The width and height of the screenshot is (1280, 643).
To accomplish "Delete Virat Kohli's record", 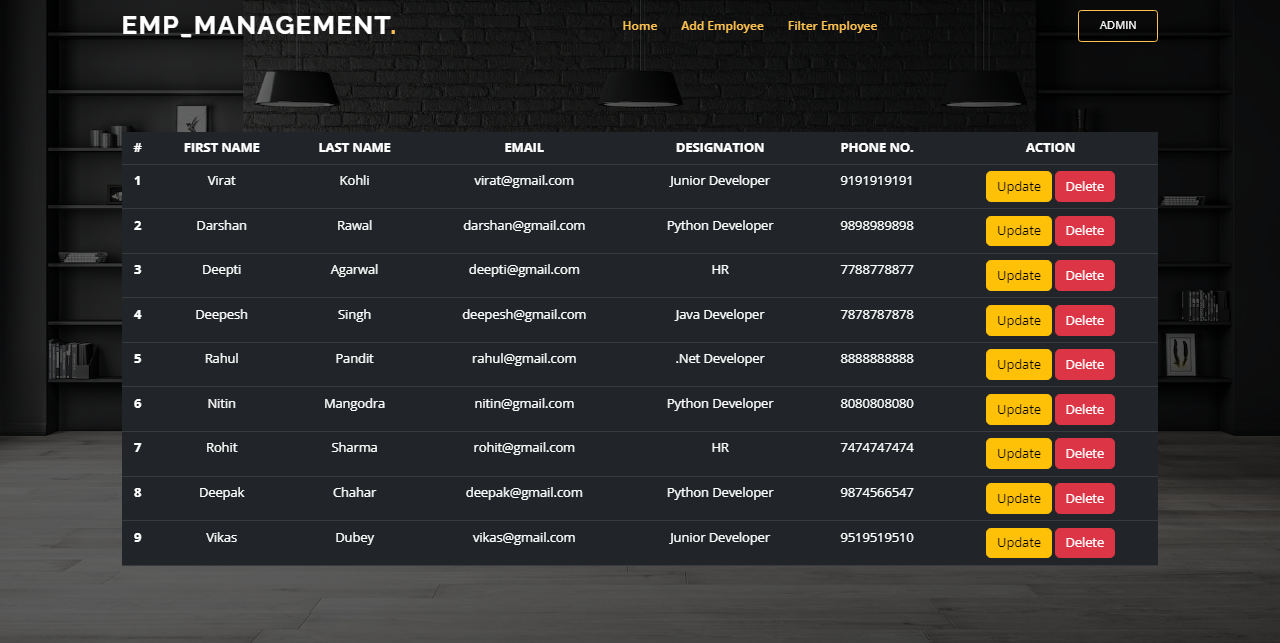I will point(1084,186).
